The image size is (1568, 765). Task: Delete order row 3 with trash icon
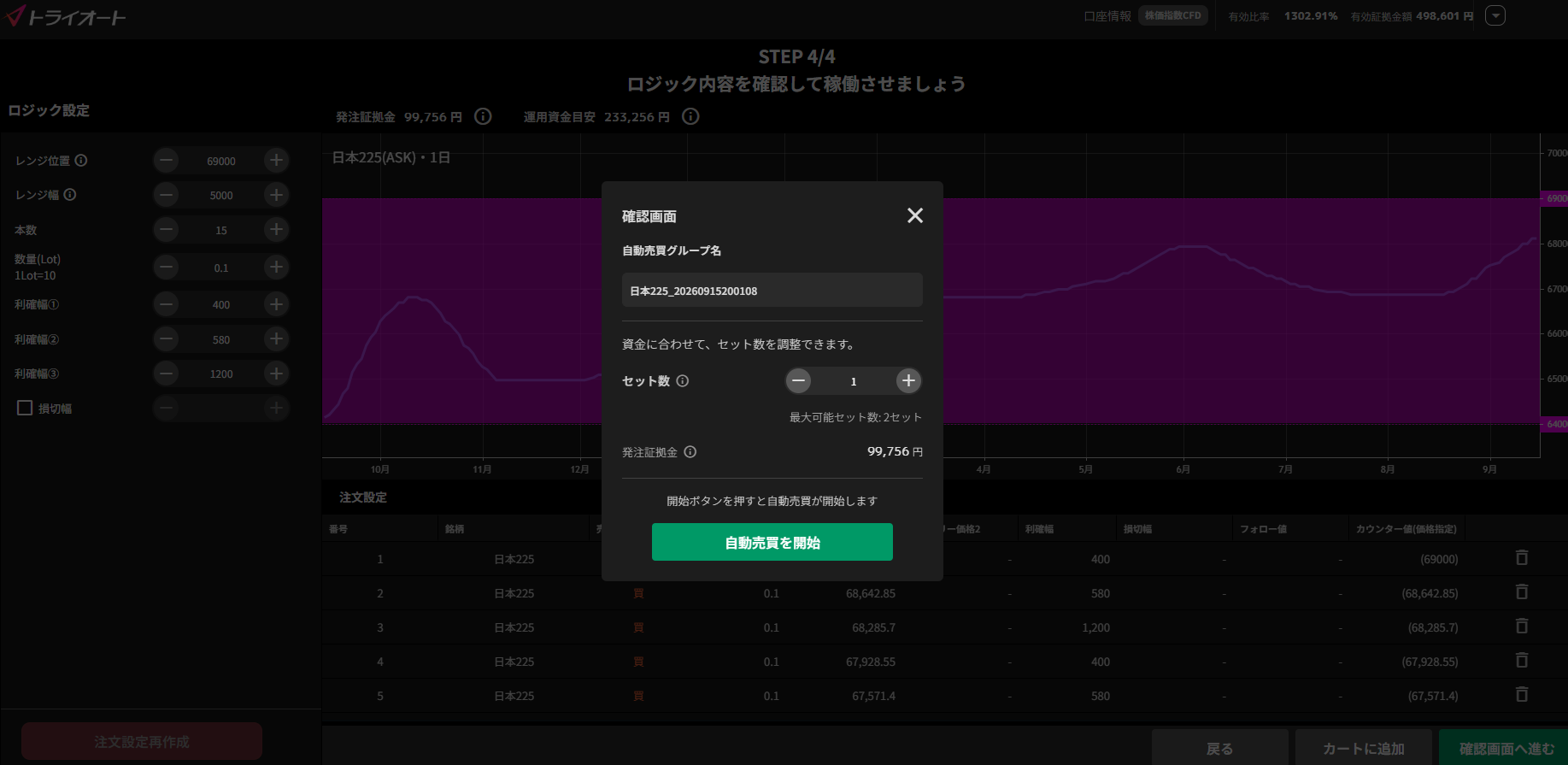click(1522, 627)
